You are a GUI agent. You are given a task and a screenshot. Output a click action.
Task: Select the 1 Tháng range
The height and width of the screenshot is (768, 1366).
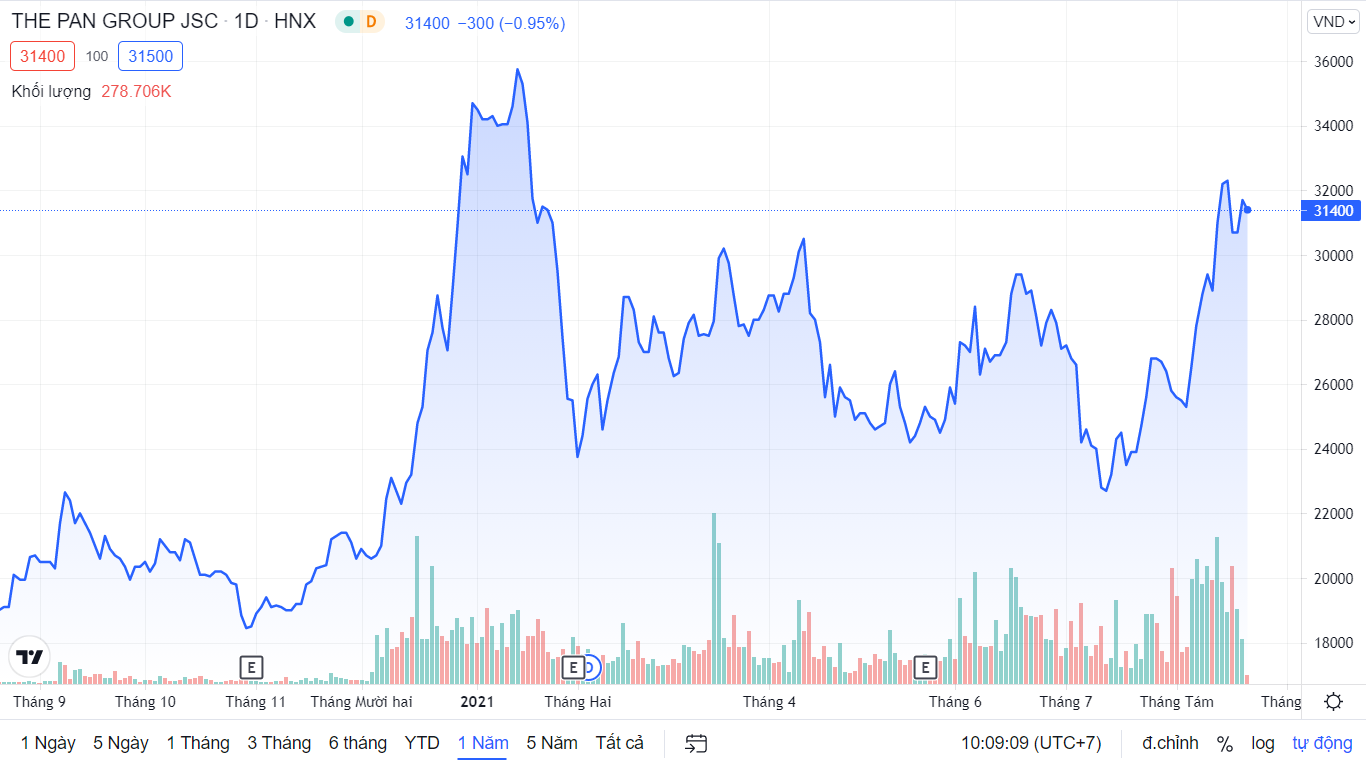point(198,743)
